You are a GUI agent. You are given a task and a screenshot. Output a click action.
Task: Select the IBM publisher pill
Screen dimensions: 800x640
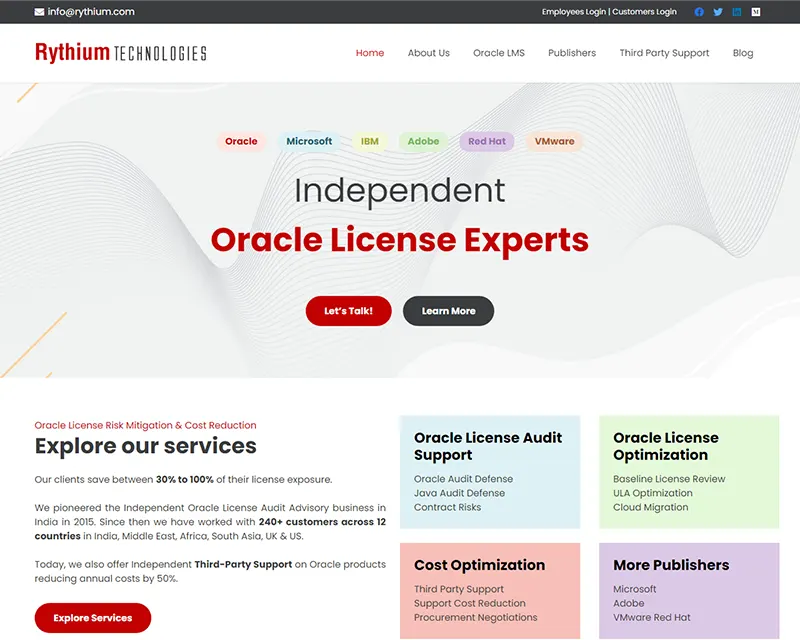[370, 141]
